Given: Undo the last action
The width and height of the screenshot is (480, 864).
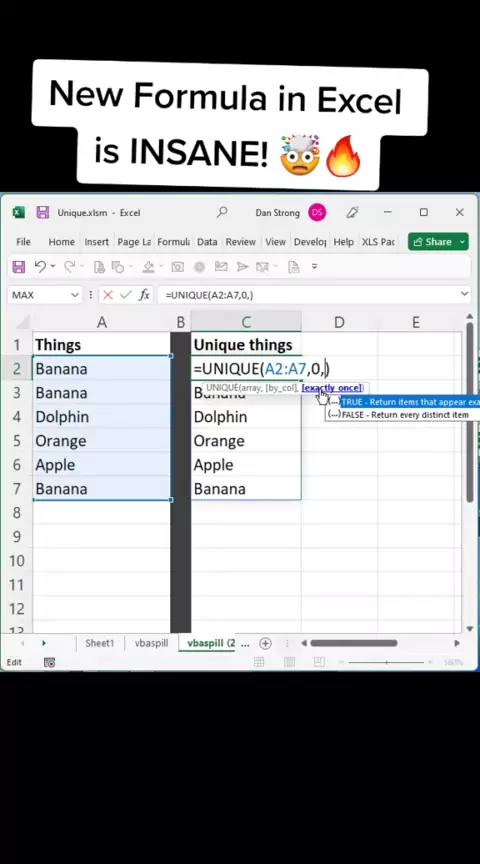Looking at the screenshot, I should (x=40, y=267).
